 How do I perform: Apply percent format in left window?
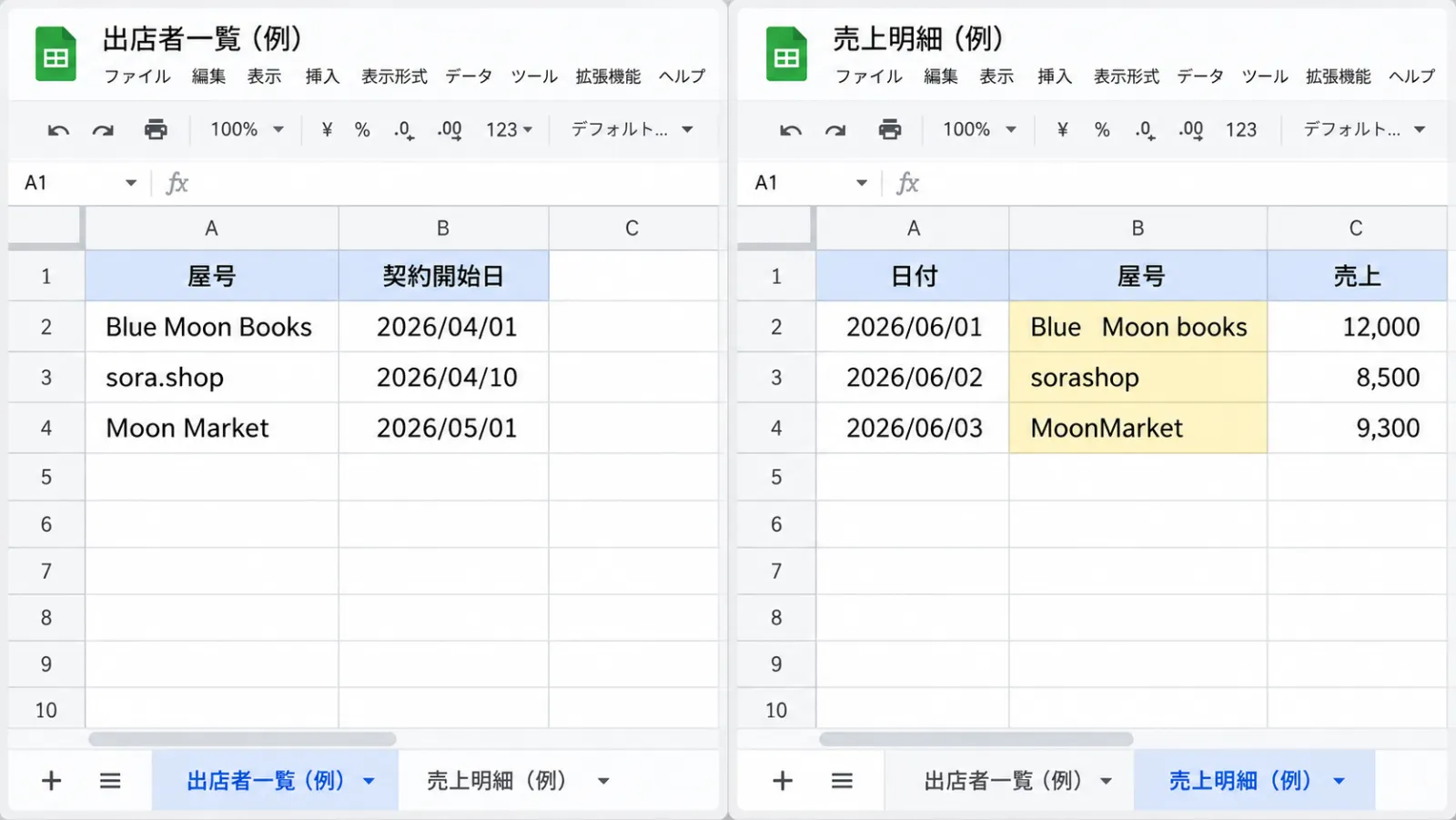[362, 129]
